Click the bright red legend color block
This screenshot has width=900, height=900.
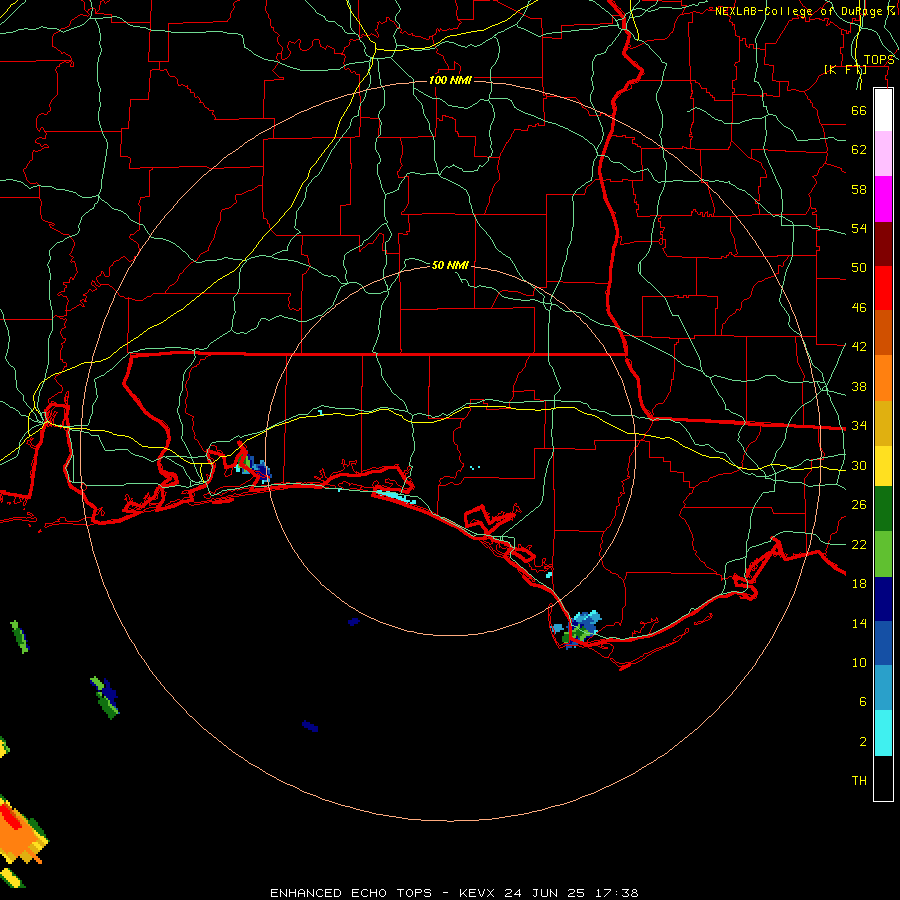tap(883, 288)
